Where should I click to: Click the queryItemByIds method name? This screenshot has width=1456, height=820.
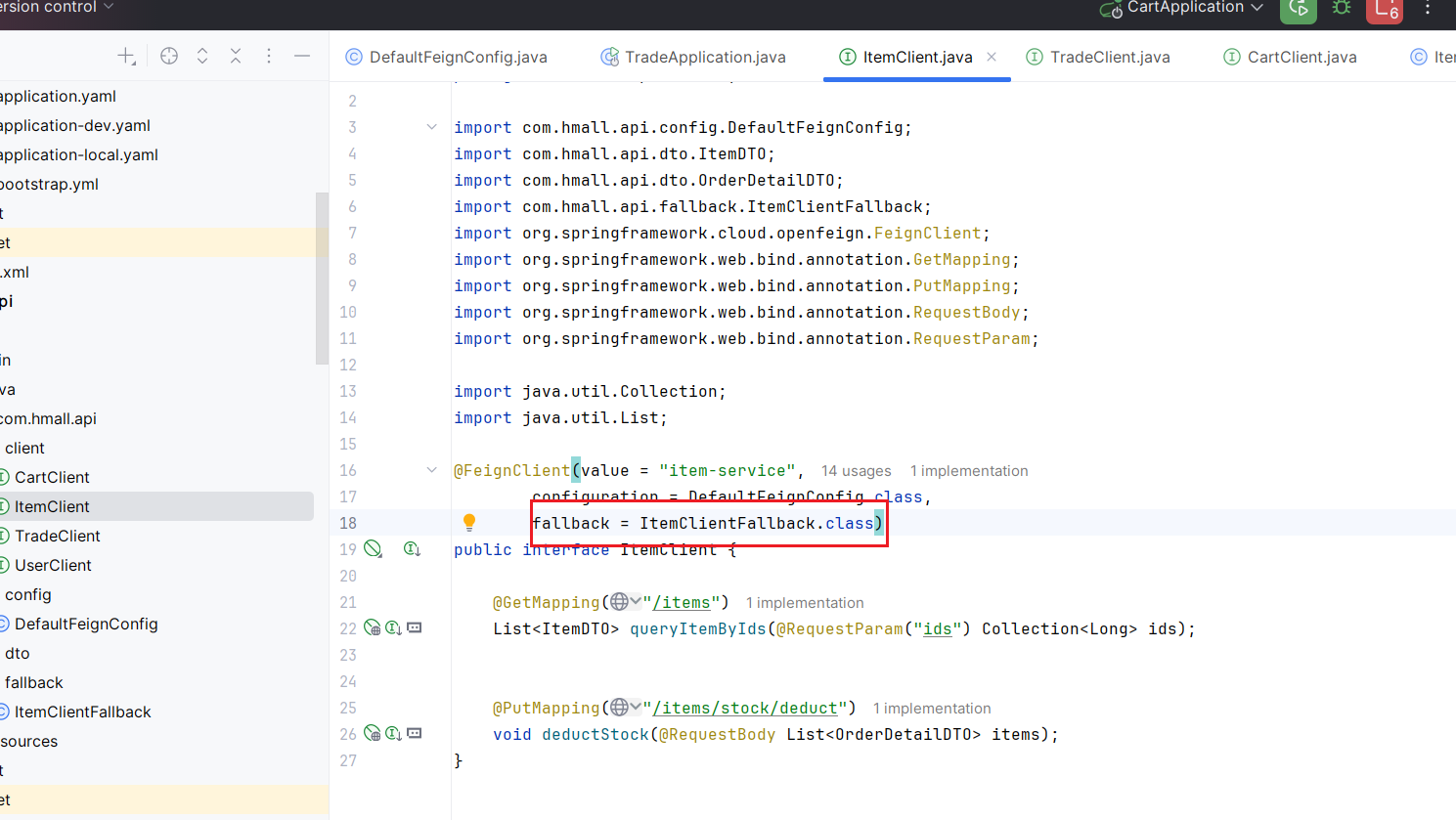[x=698, y=628]
